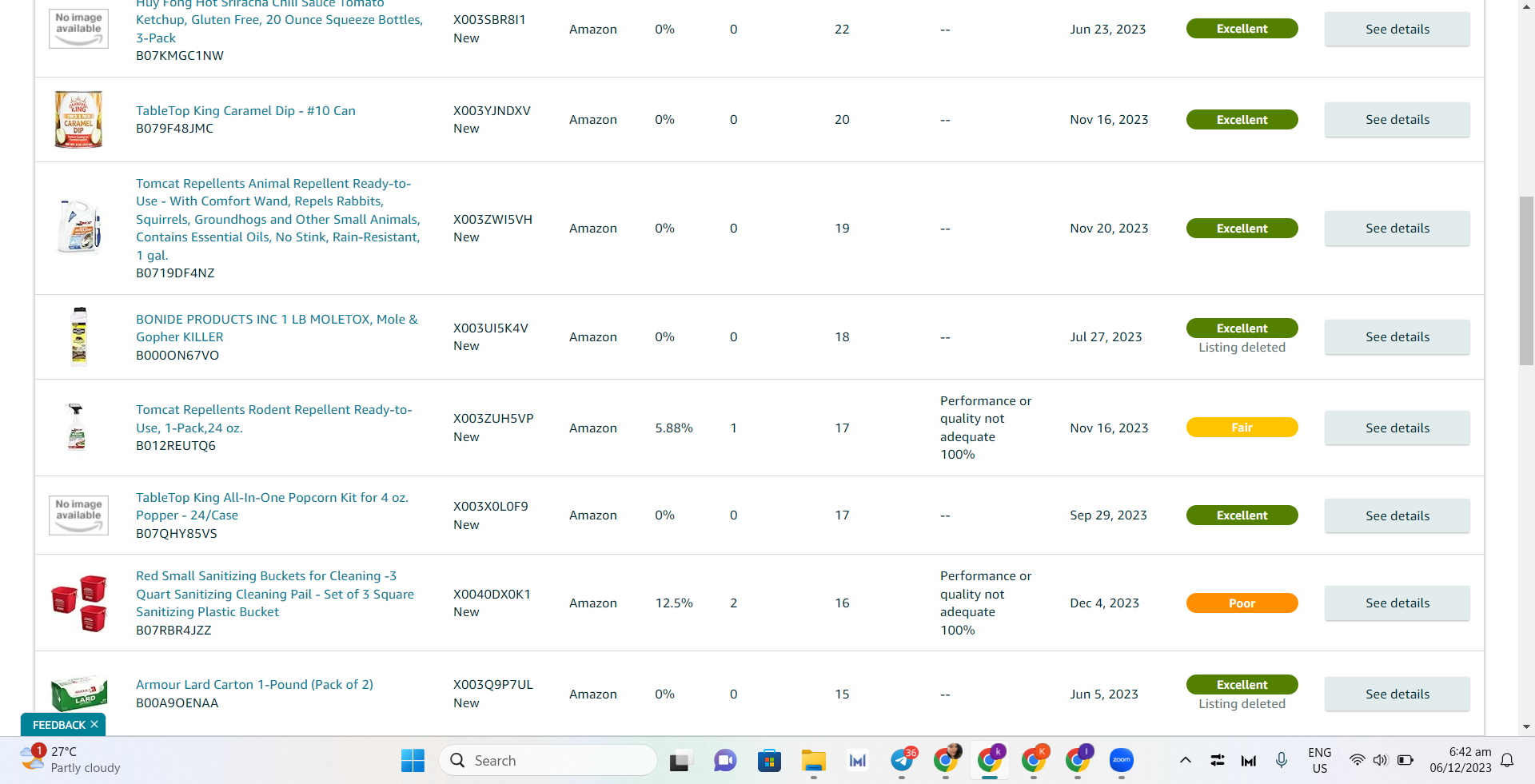Open clock and date 06/12/2023
Viewport: 1535px width, 784px height.
click(x=1461, y=760)
